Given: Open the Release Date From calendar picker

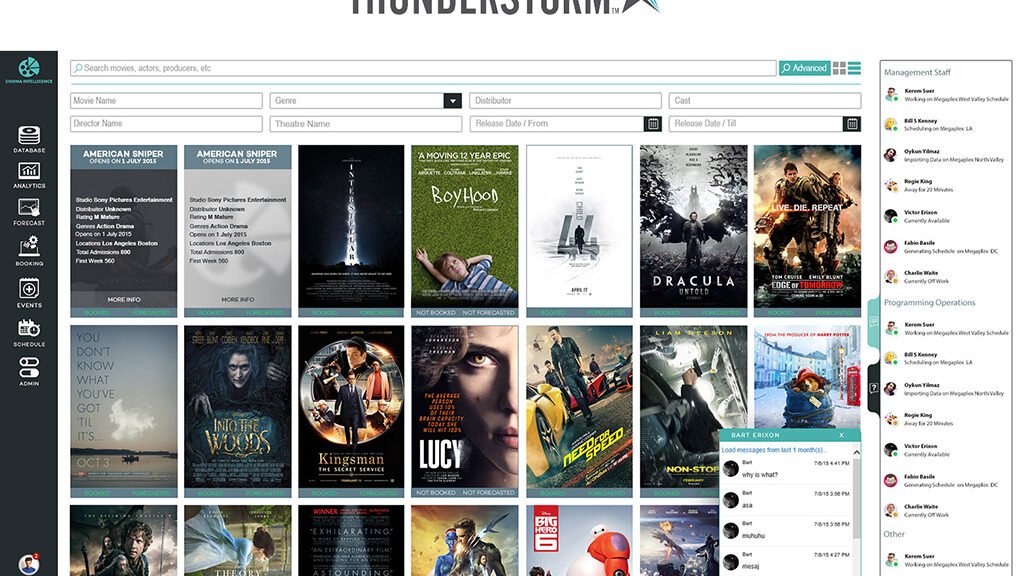Looking at the screenshot, I should pyautogui.click(x=653, y=124).
